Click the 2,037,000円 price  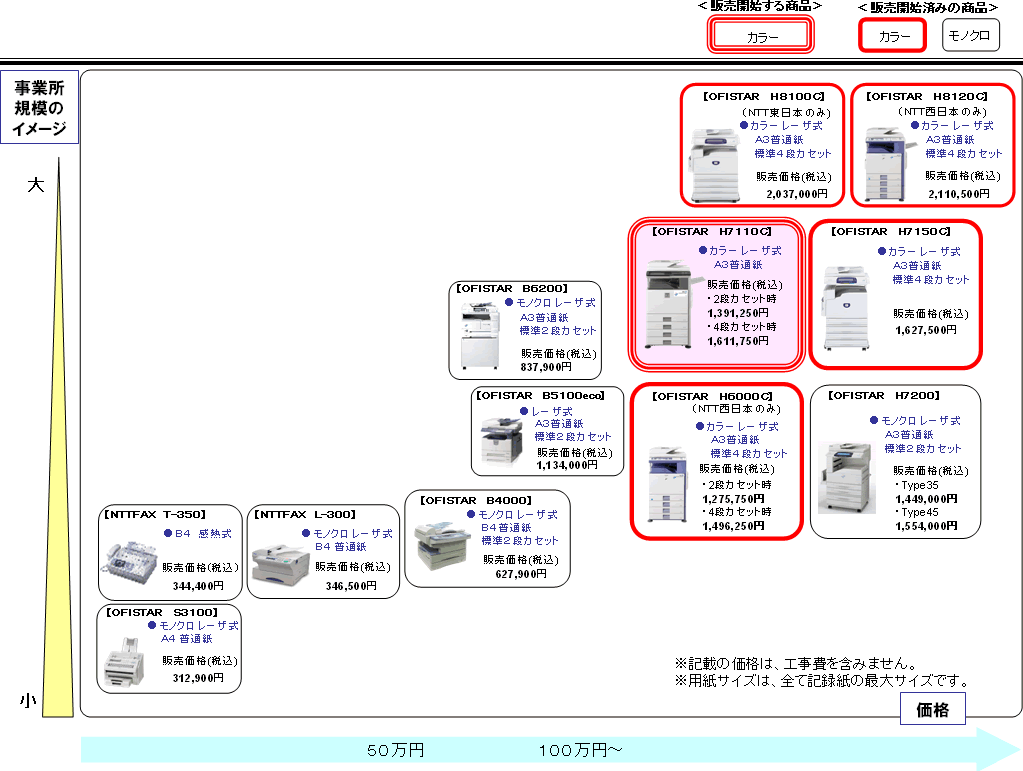pyautogui.click(x=797, y=194)
